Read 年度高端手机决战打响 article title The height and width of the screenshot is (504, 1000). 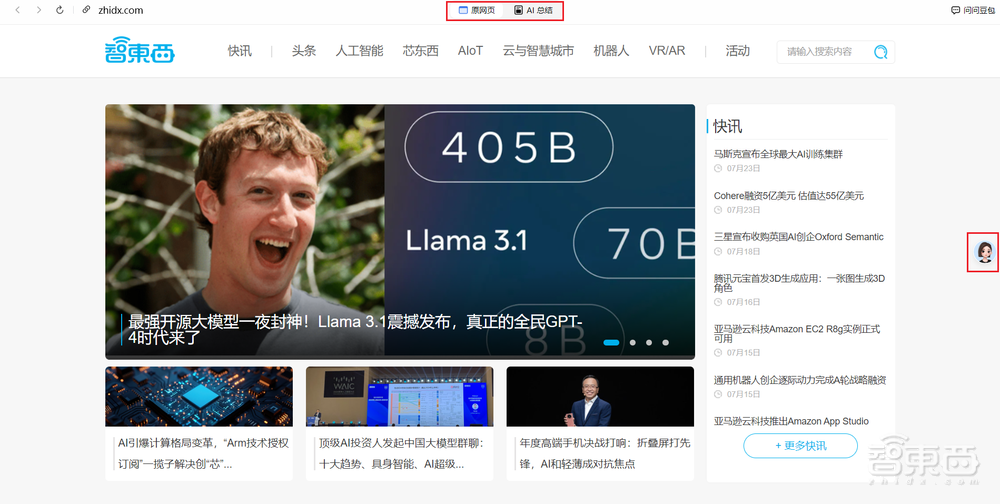(605, 454)
